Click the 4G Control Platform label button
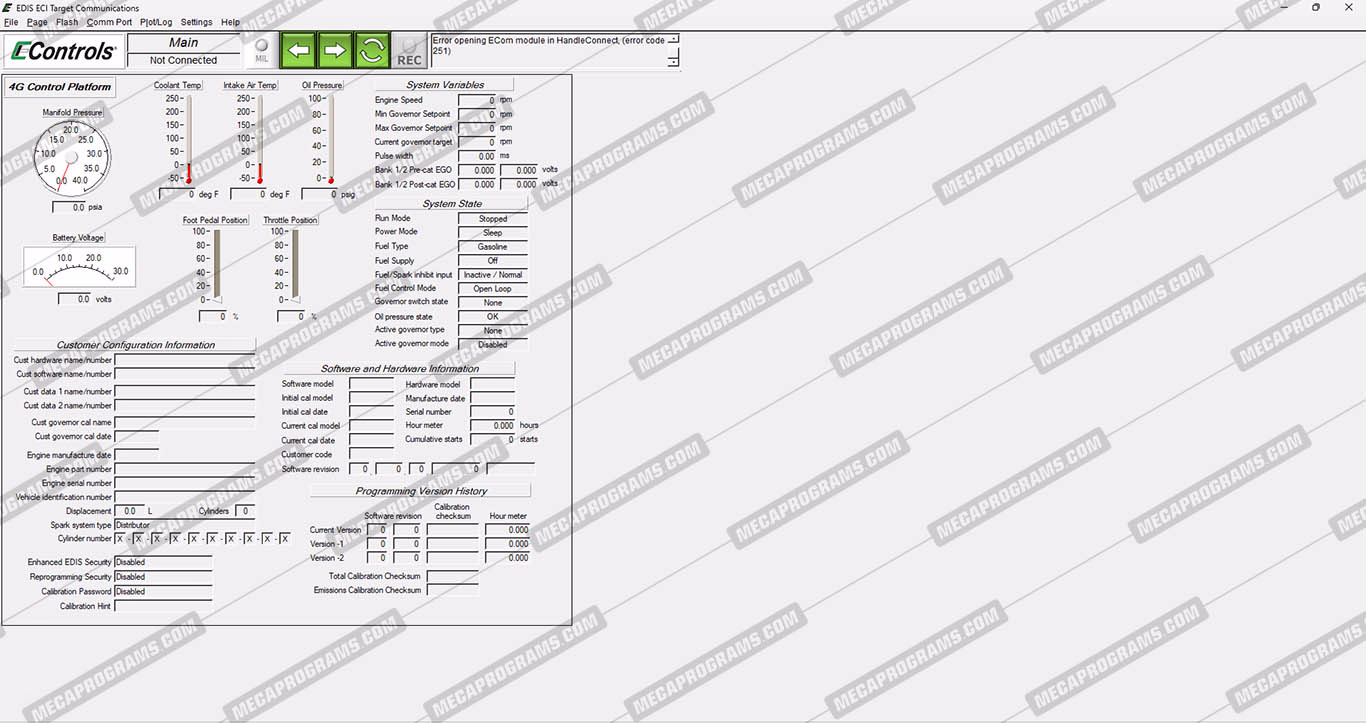The height and width of the screenshot is (723, 1366). [x=60, y=87]
